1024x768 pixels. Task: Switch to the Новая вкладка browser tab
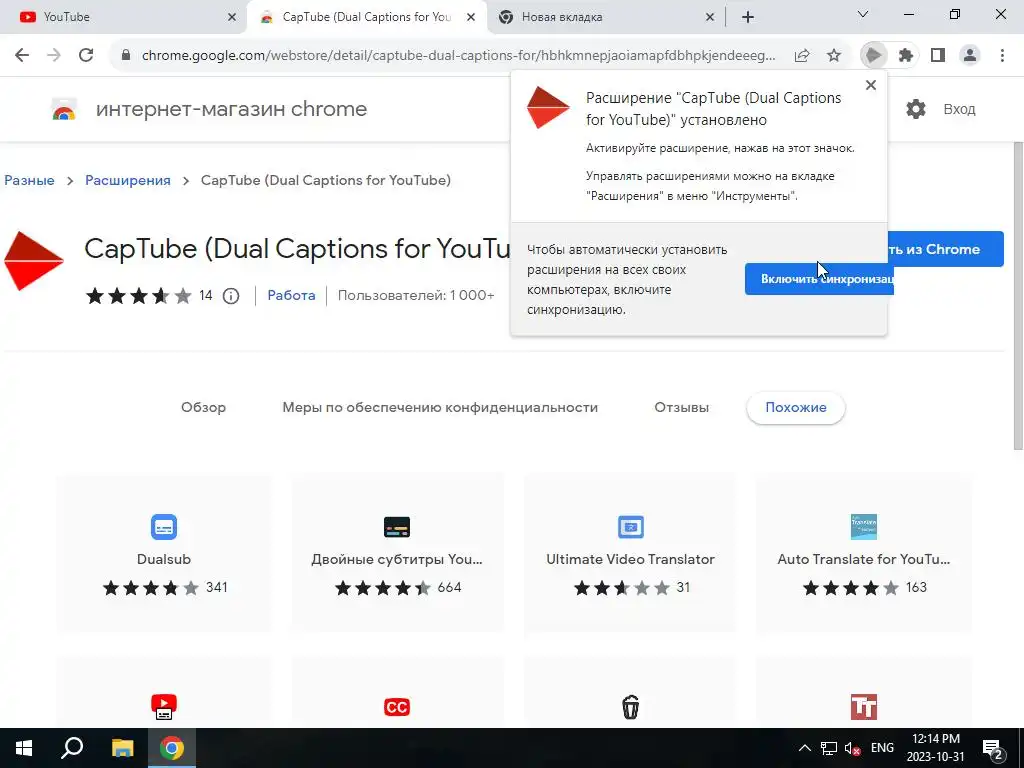tap(604, 17)
